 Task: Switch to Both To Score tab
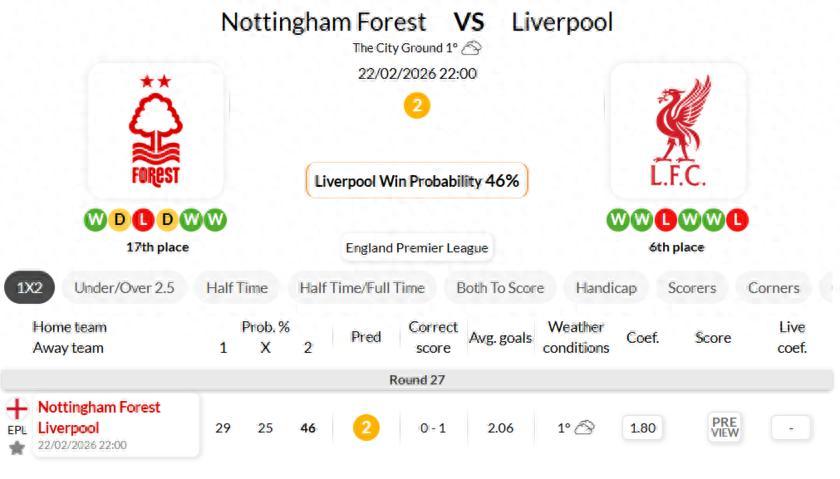coord(500,288)
